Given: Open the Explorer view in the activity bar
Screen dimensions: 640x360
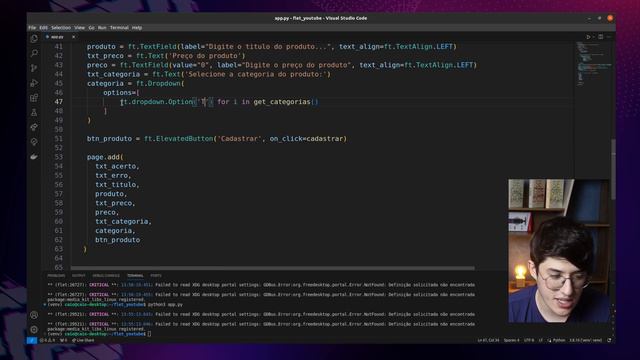Looking at the screenshot, I should pos(34,39).
